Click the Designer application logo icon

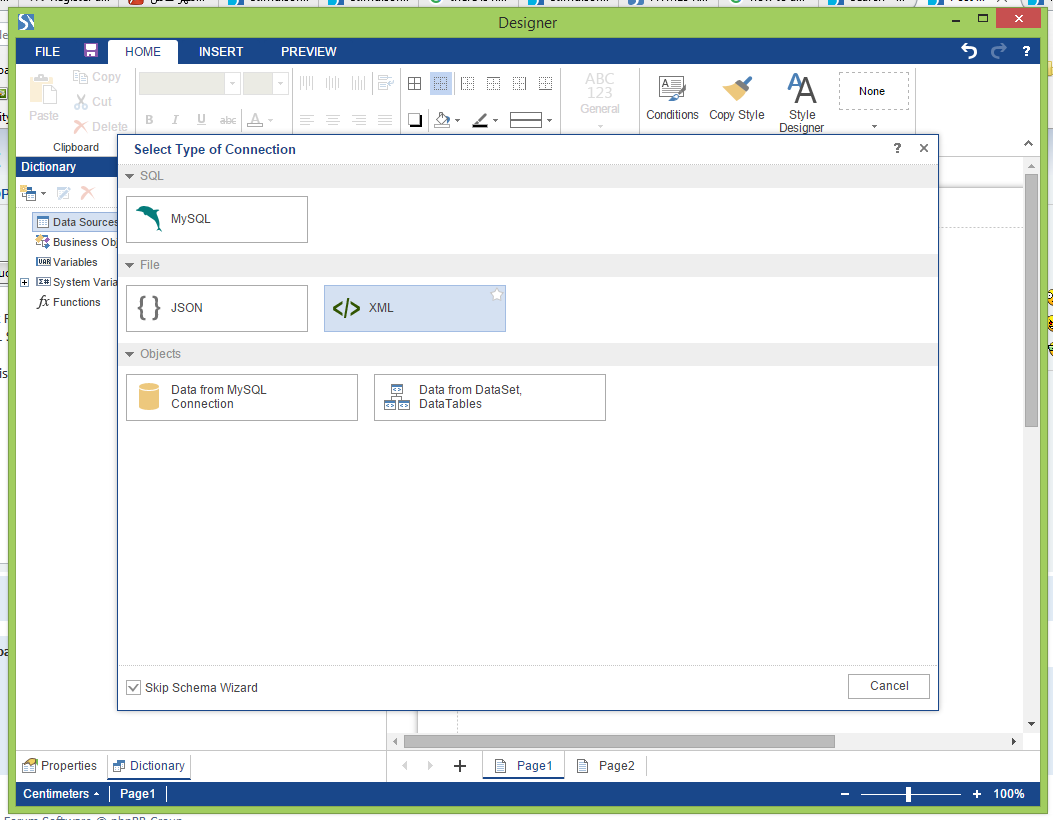point(26,22)
